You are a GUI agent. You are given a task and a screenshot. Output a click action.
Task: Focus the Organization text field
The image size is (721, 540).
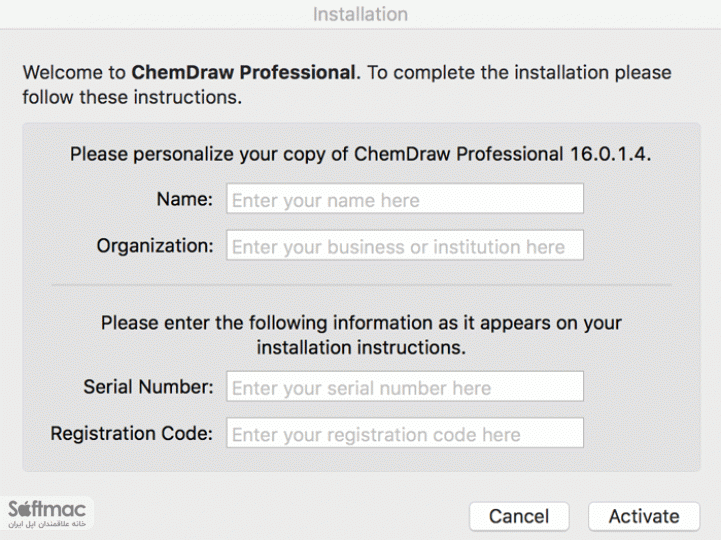[405, 245]
